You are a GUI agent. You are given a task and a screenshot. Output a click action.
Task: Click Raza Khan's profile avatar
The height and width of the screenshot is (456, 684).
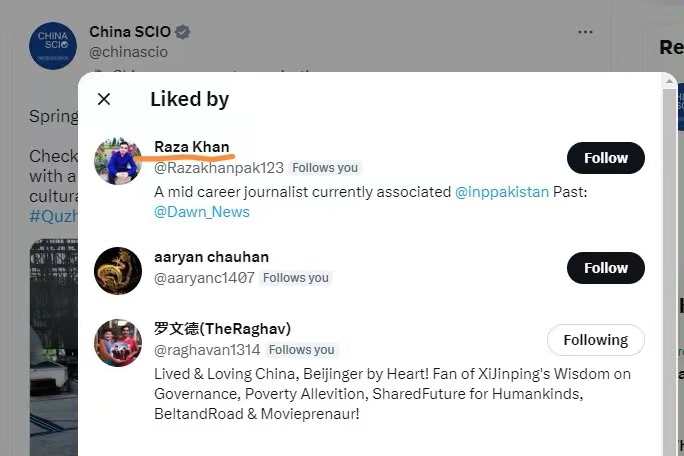point(117,161)
